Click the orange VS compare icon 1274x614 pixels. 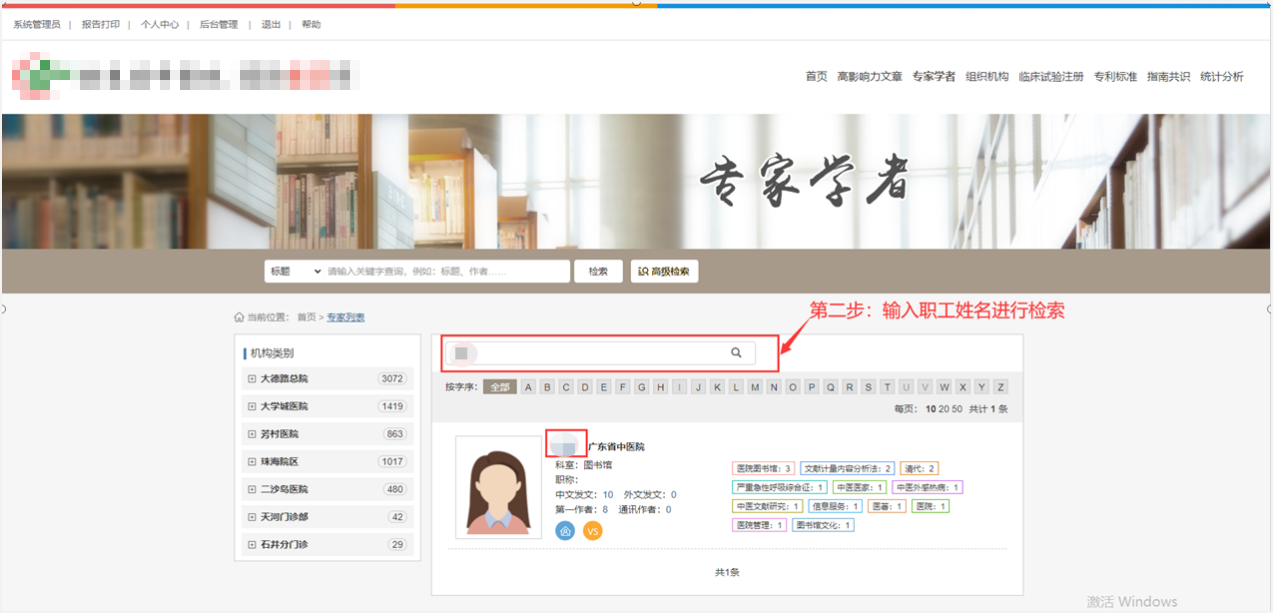point(593,531)
